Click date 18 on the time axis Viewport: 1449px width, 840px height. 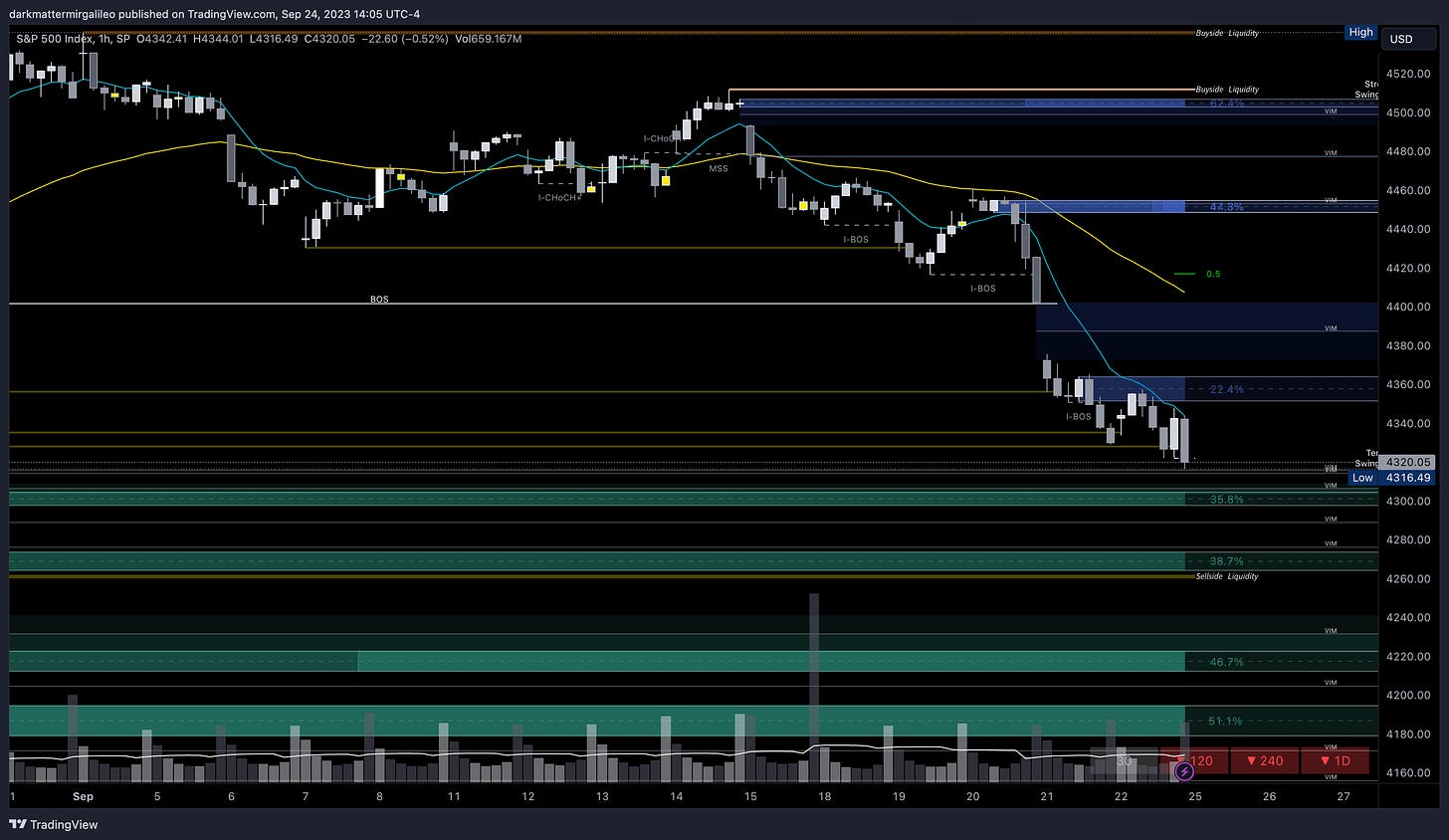pos(824,796)
